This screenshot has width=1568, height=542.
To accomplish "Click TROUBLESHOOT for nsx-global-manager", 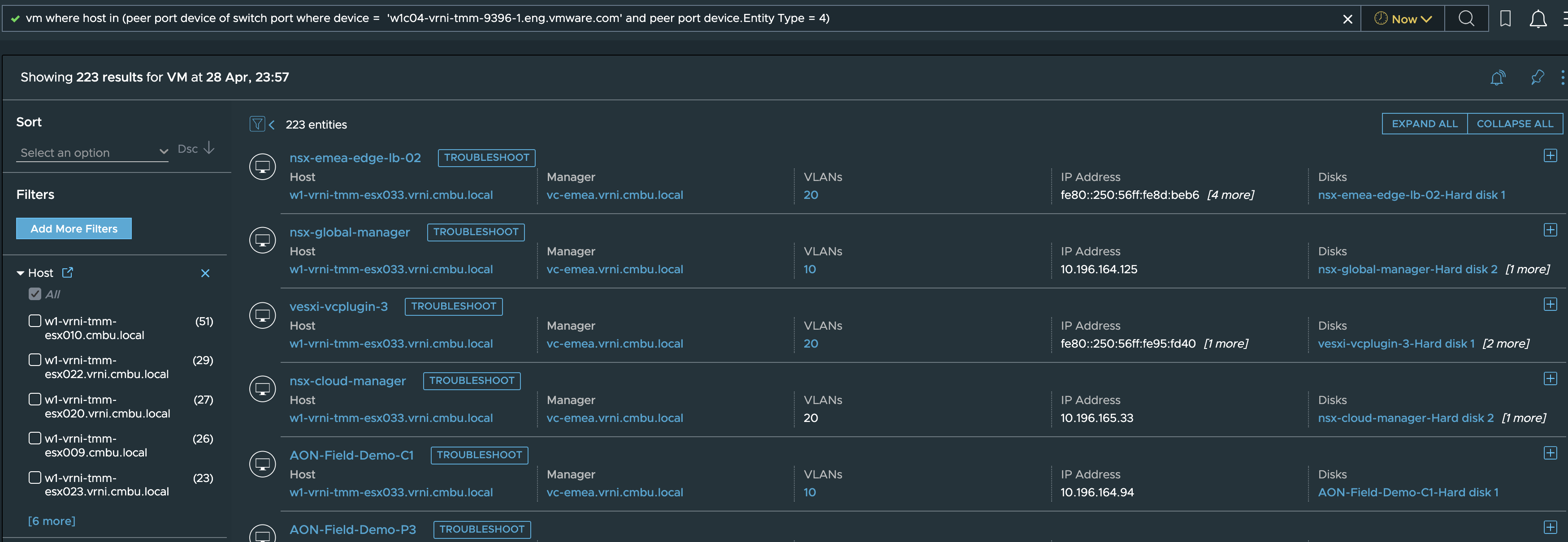I will tap(476, 232).
